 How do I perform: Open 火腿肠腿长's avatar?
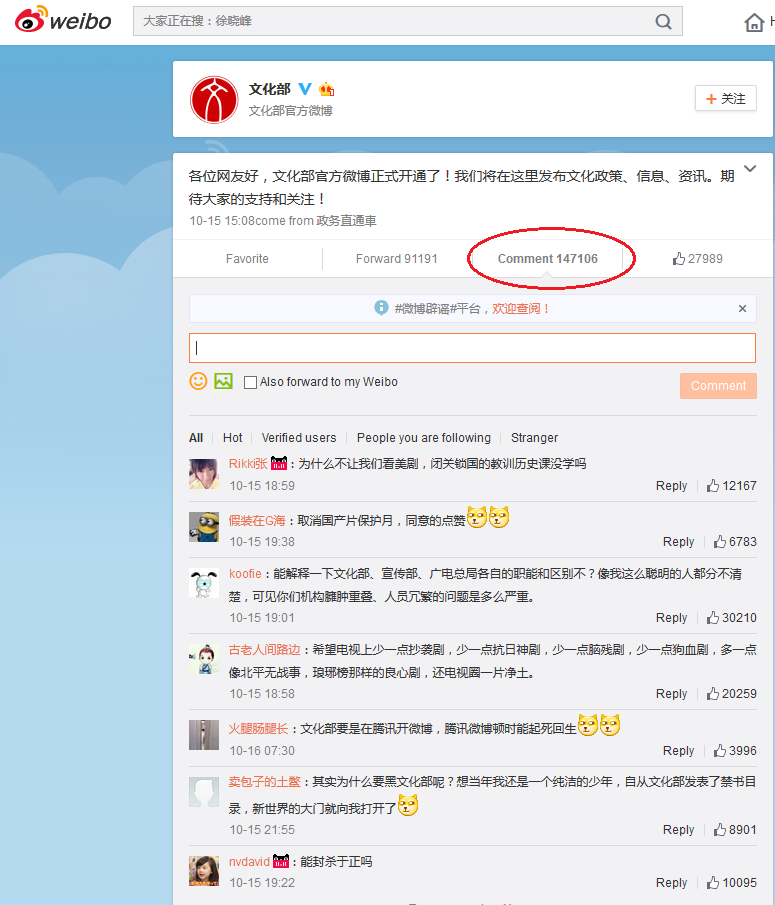[x=204, y=735]
